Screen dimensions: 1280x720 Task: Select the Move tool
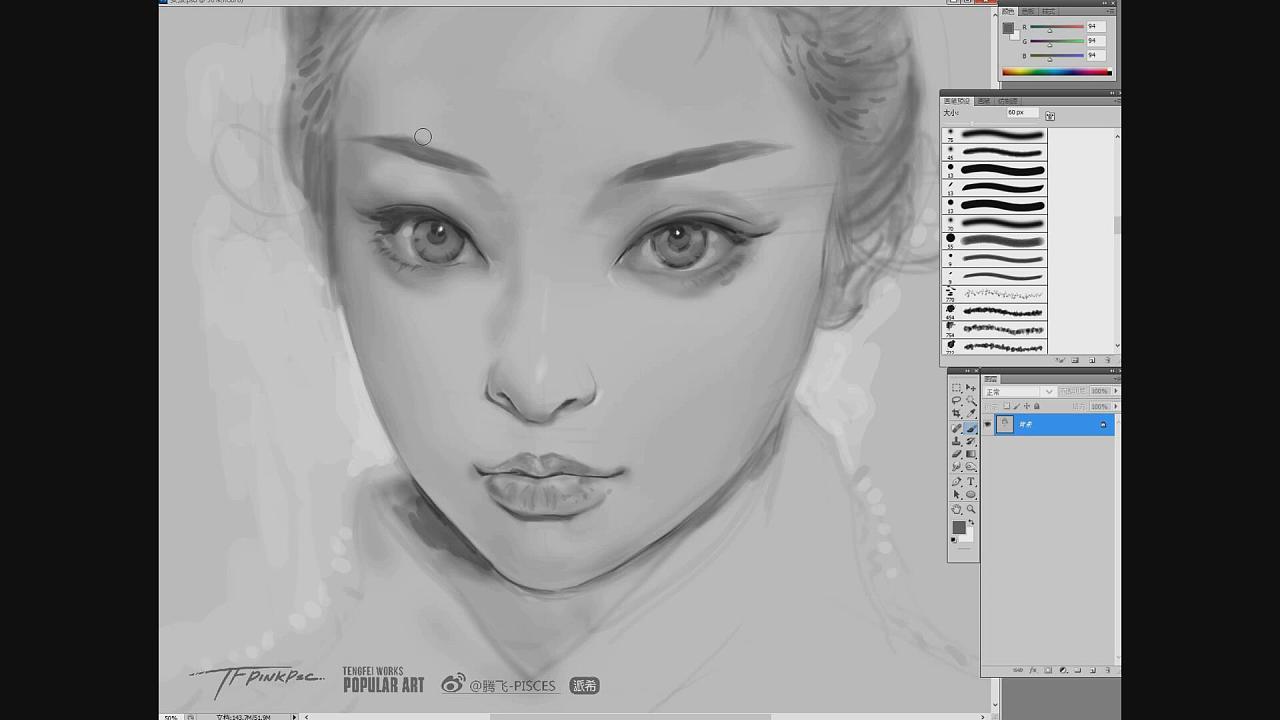click(971, 388)
